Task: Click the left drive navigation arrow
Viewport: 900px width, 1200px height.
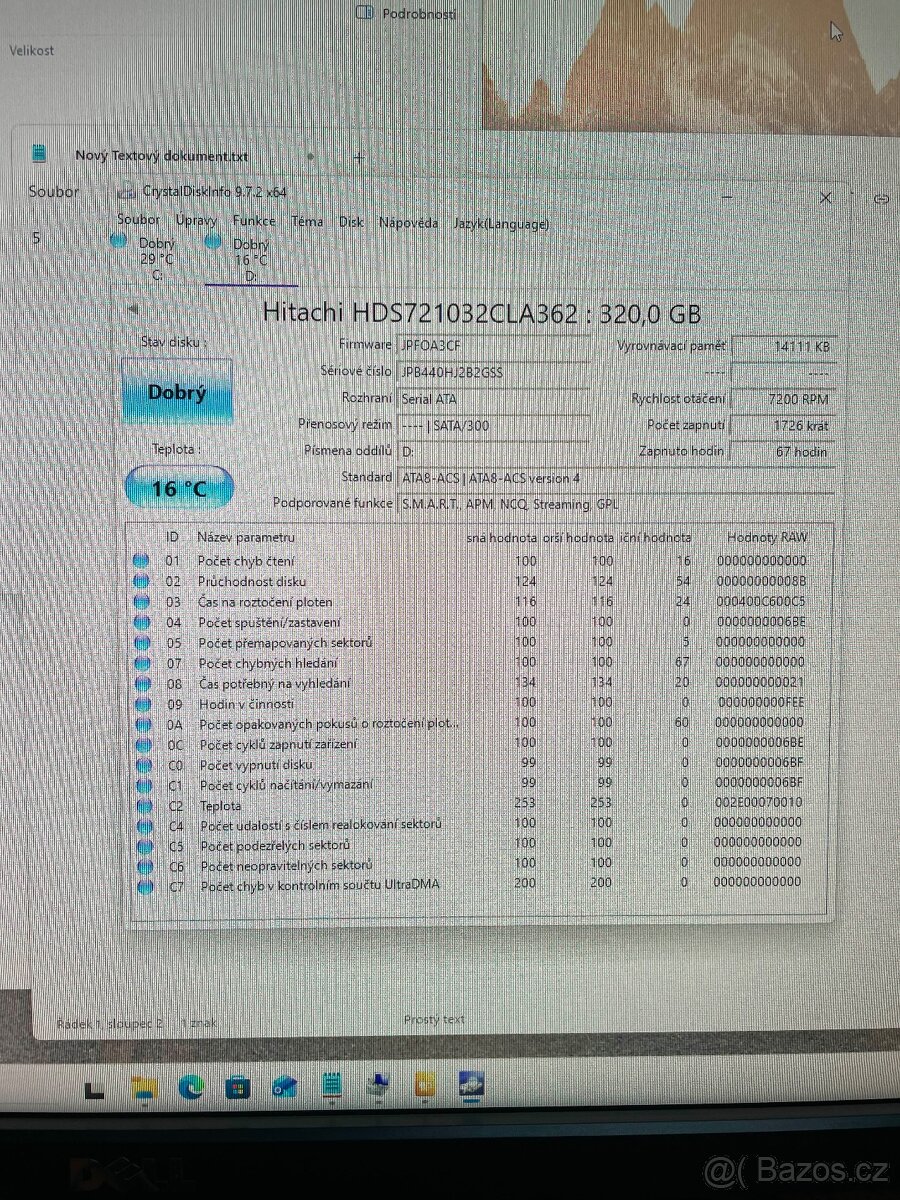Action: pyautogui.click(x=133, y=309)
